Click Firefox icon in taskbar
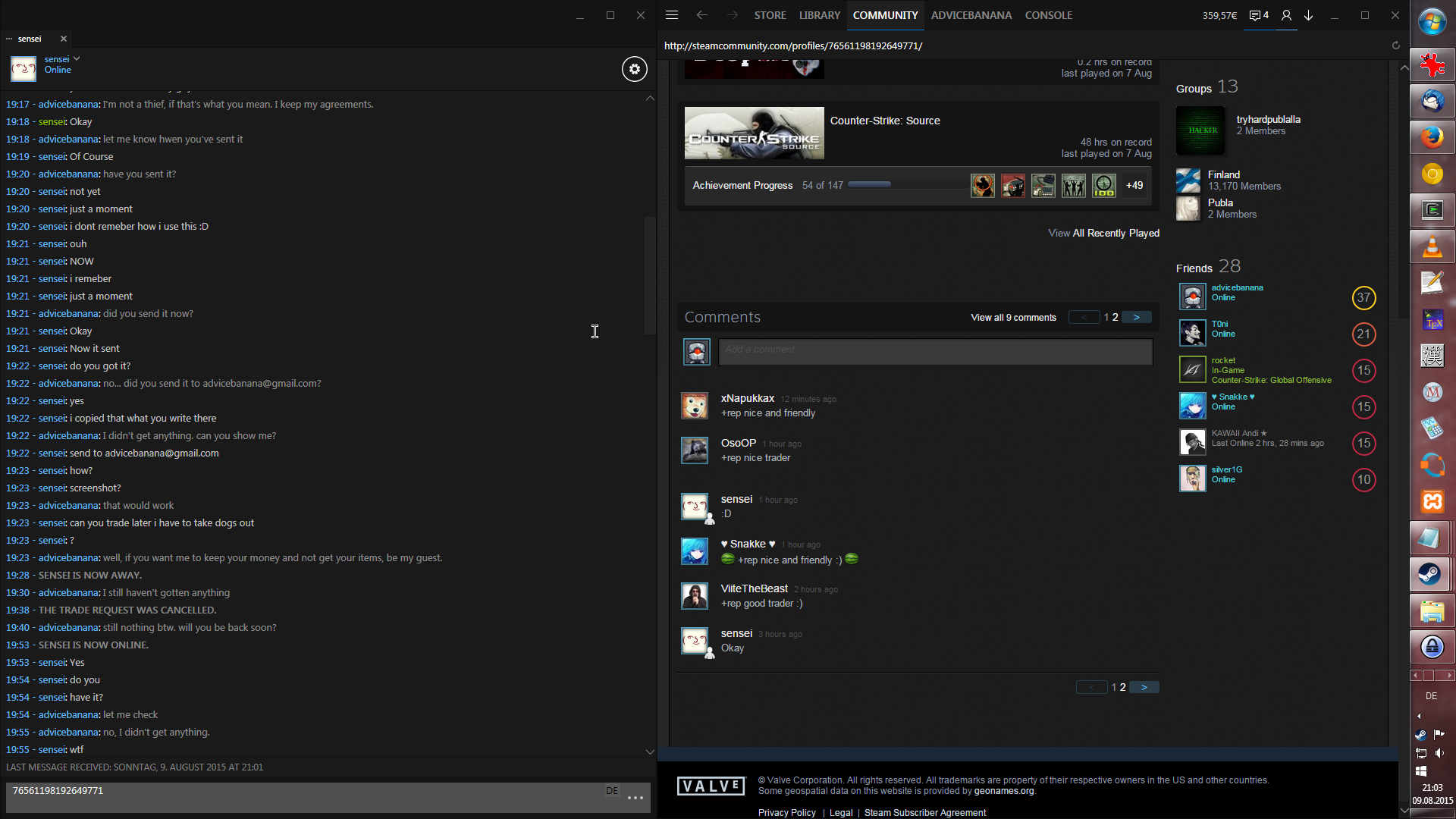Viewport: 1456px width, 819px height. (x=1432, y=138)
